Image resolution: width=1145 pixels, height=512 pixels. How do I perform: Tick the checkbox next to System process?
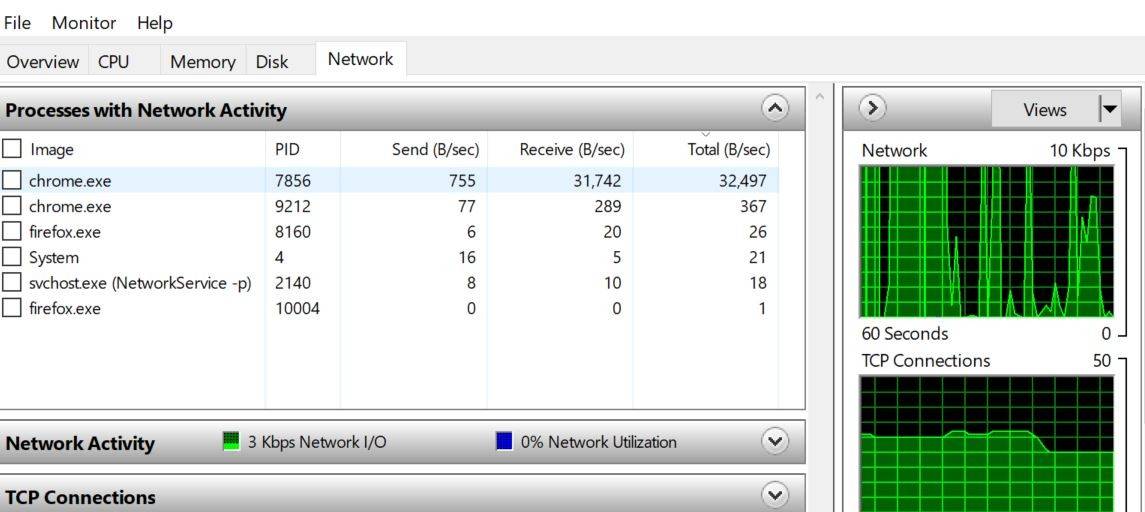pyautogui.click(x=12, y=257)
